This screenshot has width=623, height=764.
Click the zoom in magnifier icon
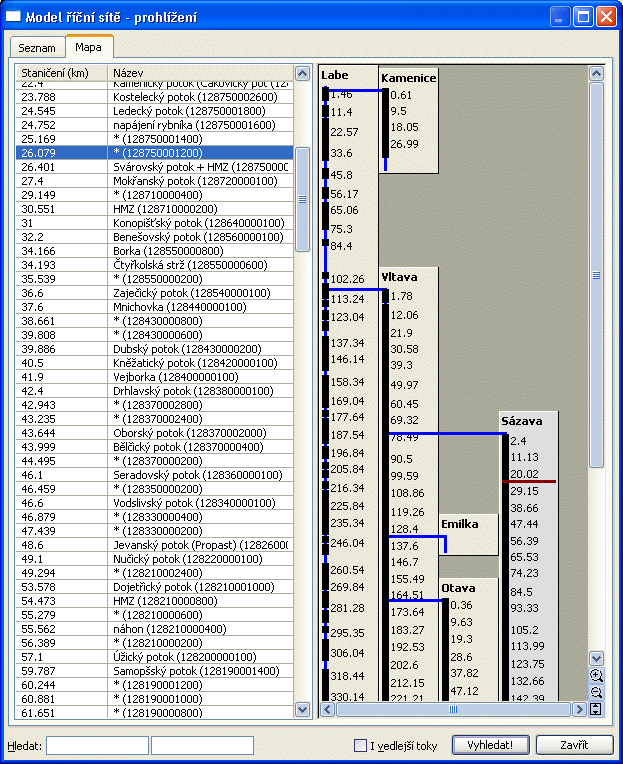596,676
